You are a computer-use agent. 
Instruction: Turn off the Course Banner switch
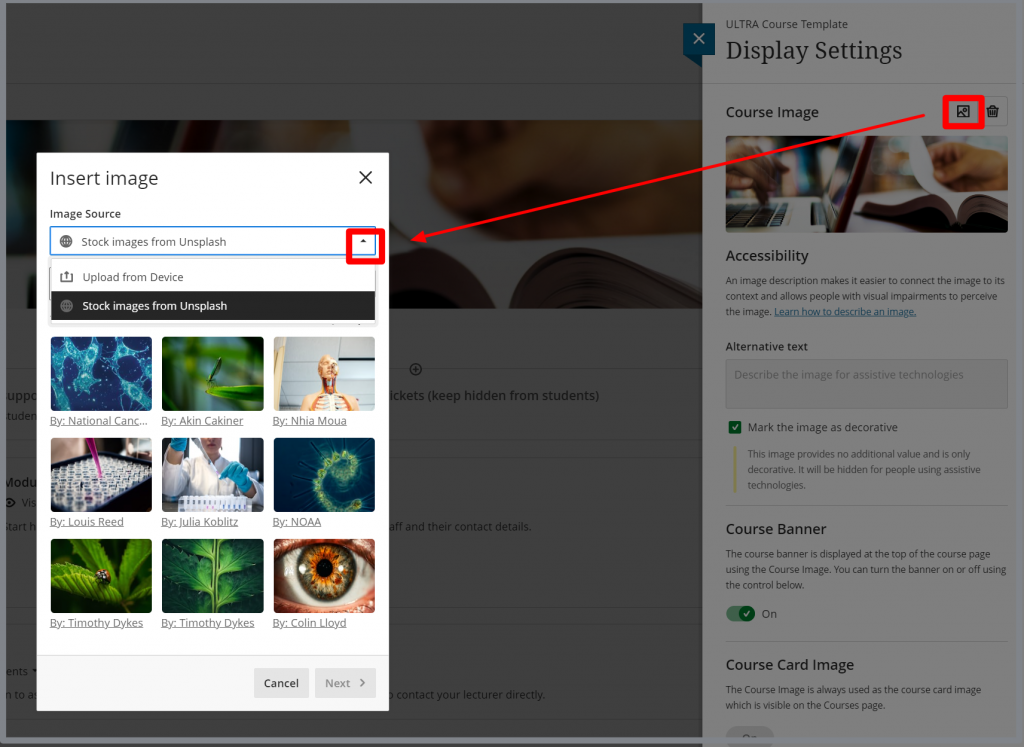741,613
